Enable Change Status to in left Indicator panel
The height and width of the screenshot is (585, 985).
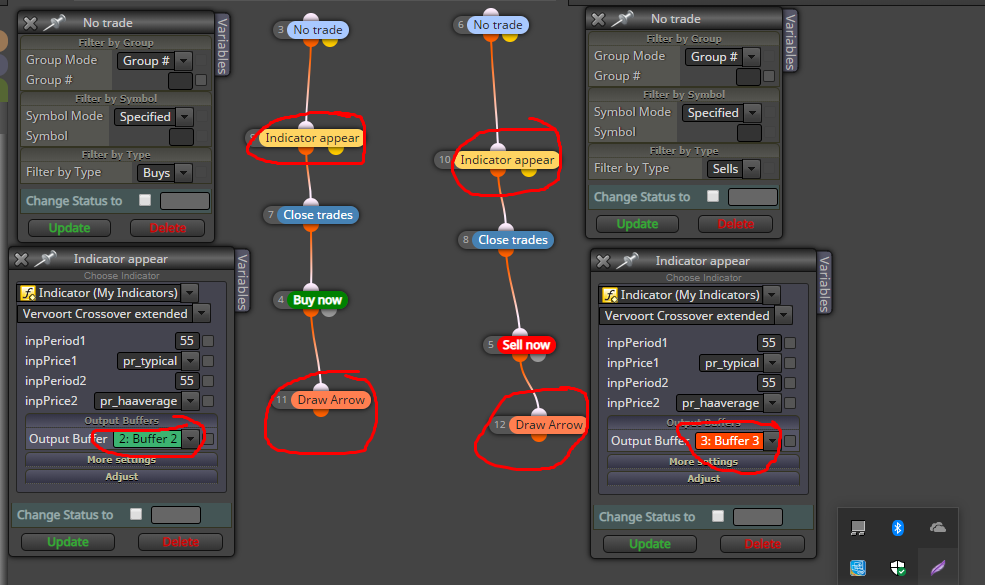(x=136, y=514)
